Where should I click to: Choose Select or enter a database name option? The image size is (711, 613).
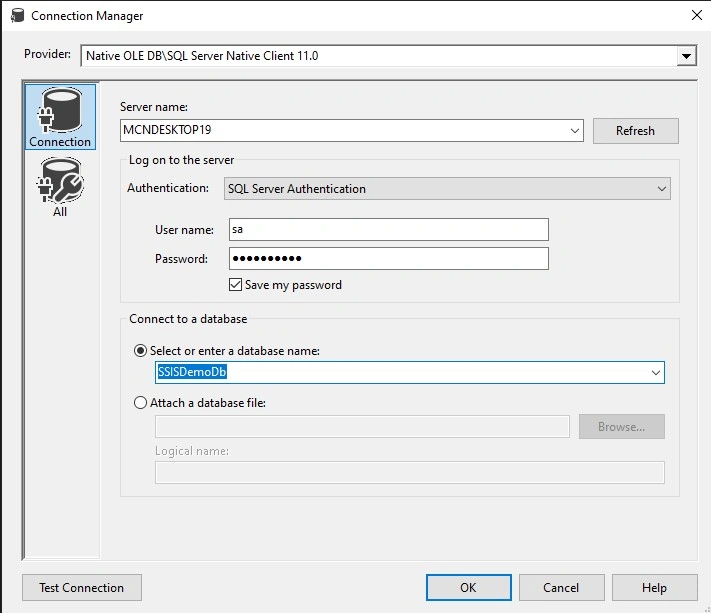click(x=141, y=350)
